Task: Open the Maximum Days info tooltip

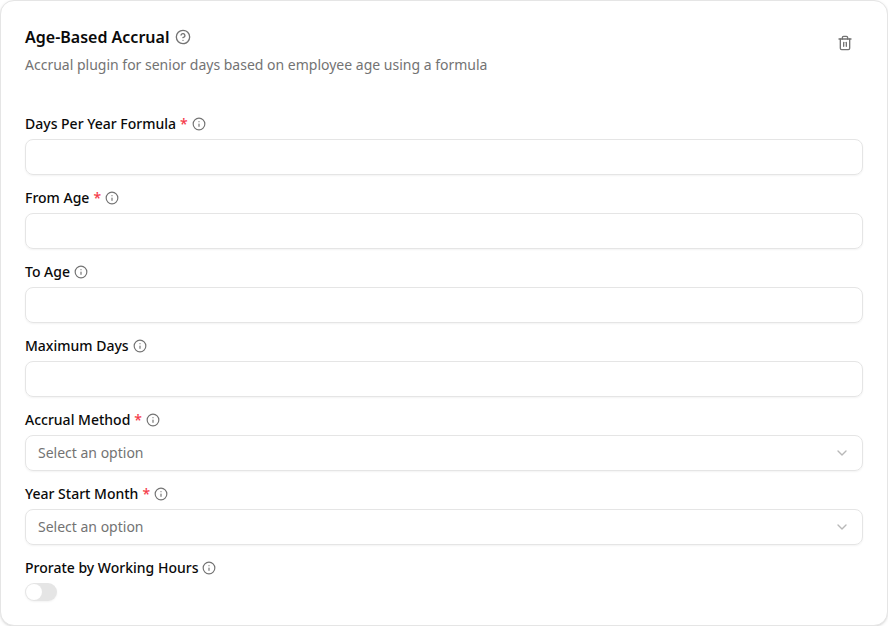Action: tap(140, 346)
